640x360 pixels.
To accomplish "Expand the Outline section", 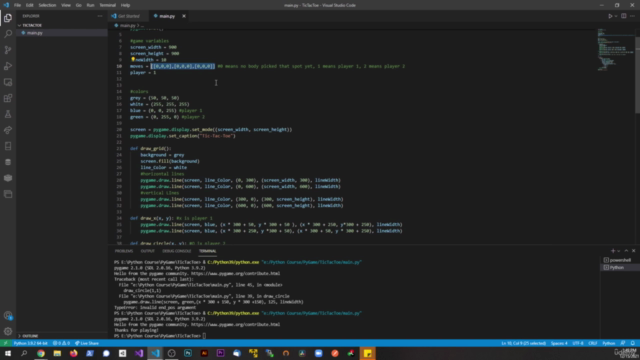I will point(62,336).
